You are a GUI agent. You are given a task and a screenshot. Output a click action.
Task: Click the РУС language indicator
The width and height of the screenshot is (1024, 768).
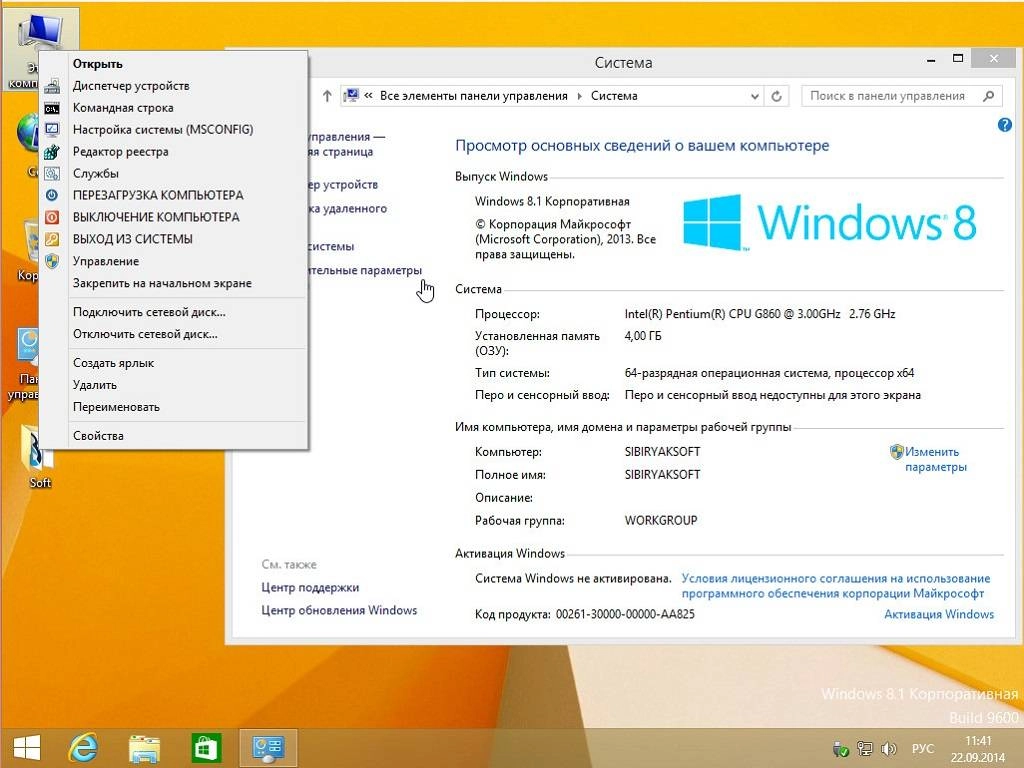(x=922, y=748)
